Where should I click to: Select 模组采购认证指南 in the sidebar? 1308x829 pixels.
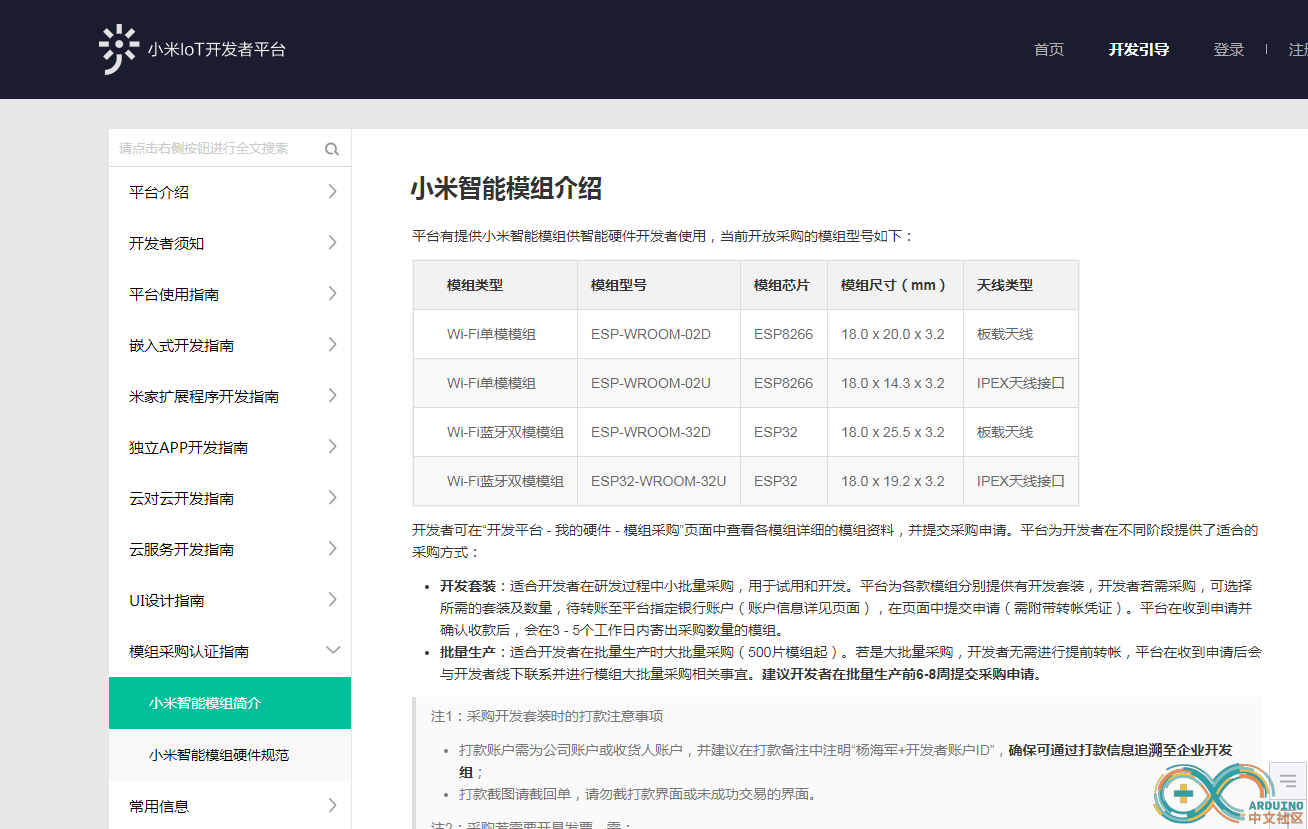point(189,651)
